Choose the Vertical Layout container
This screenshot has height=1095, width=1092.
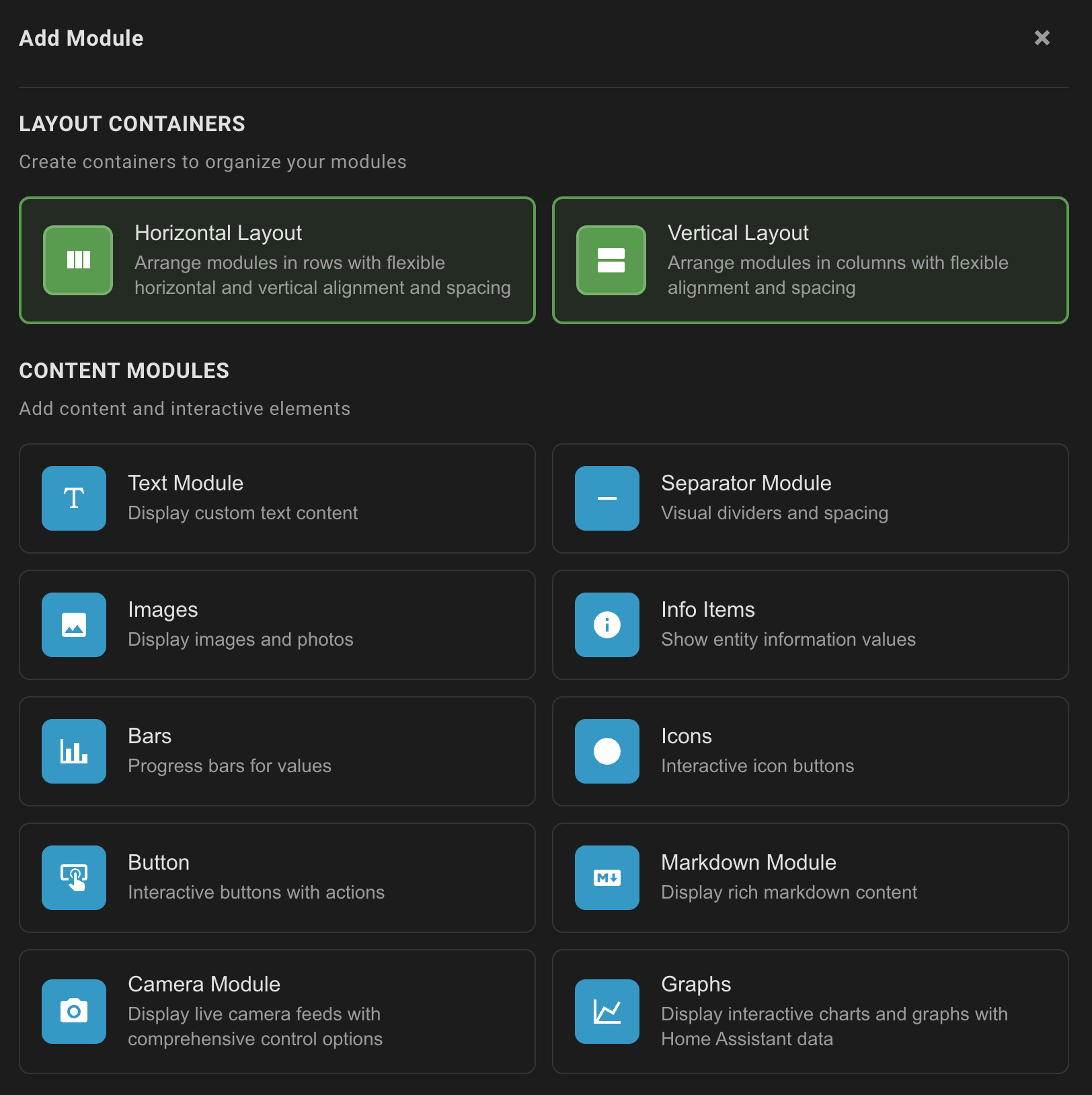(x=810, y=260)
